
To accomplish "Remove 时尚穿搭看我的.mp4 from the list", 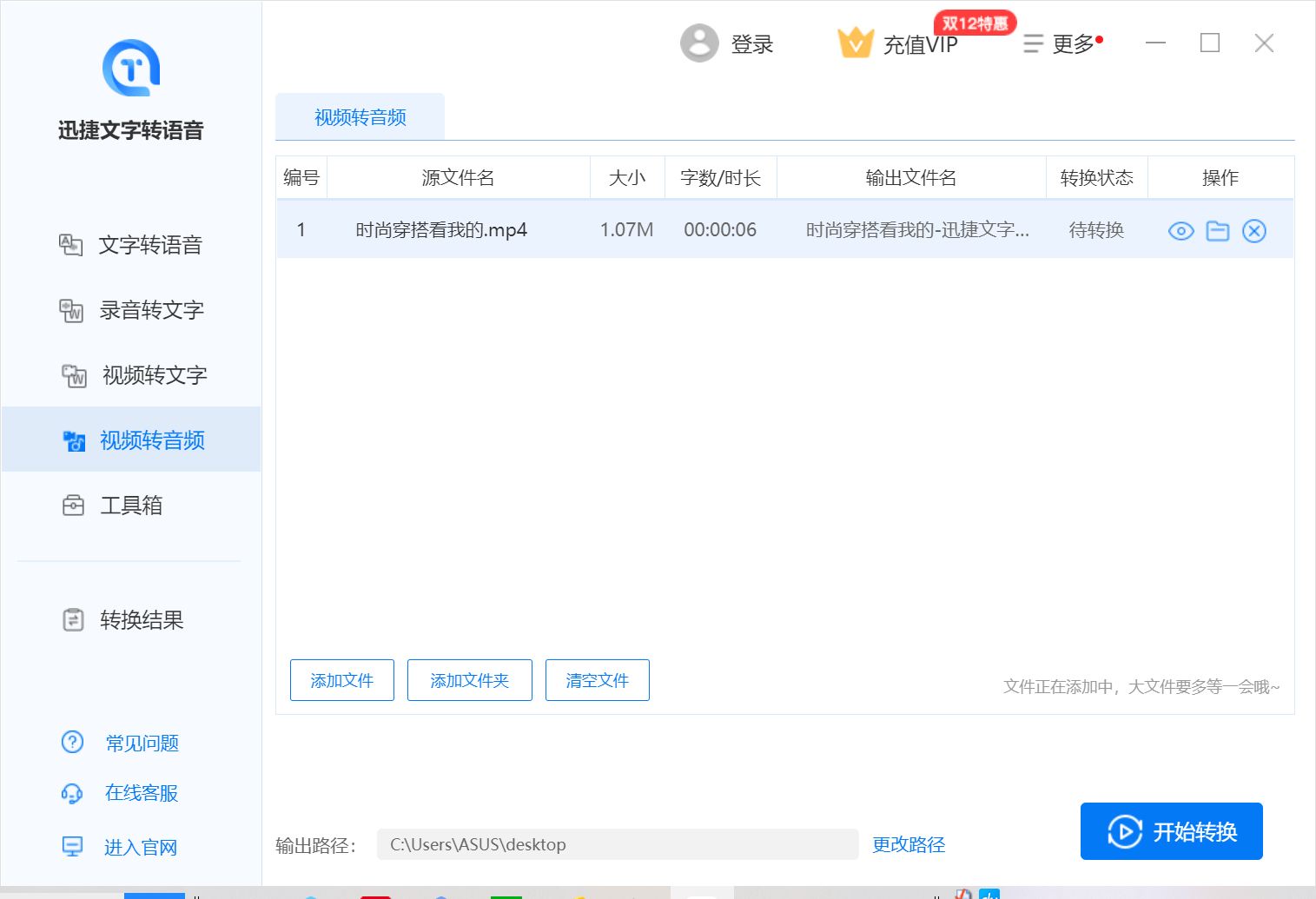I will pos(1253,230).
